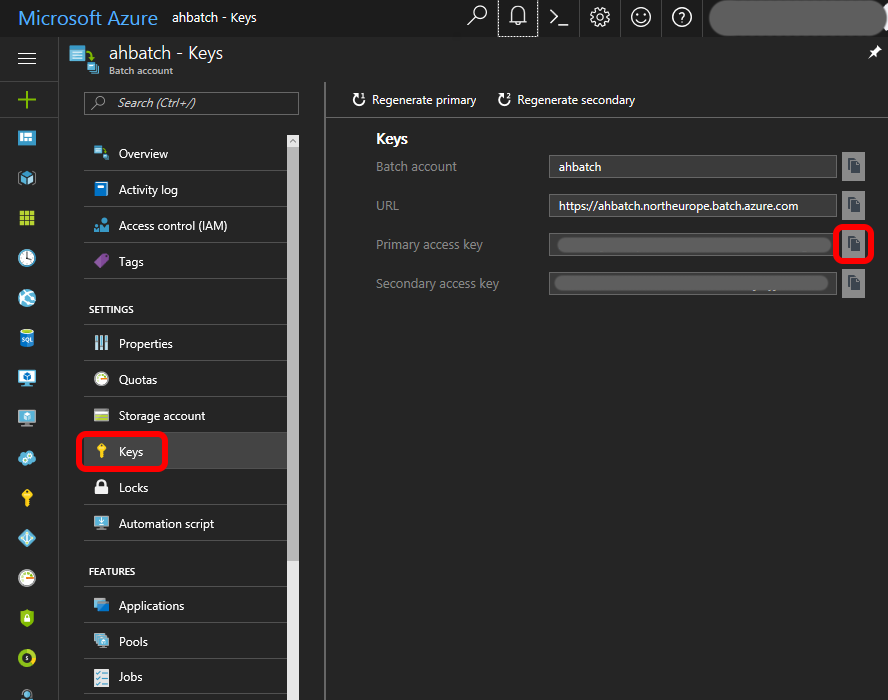Click the scroll-up arrow of resource menu
888x700 pixels.
tap(293, 141)
